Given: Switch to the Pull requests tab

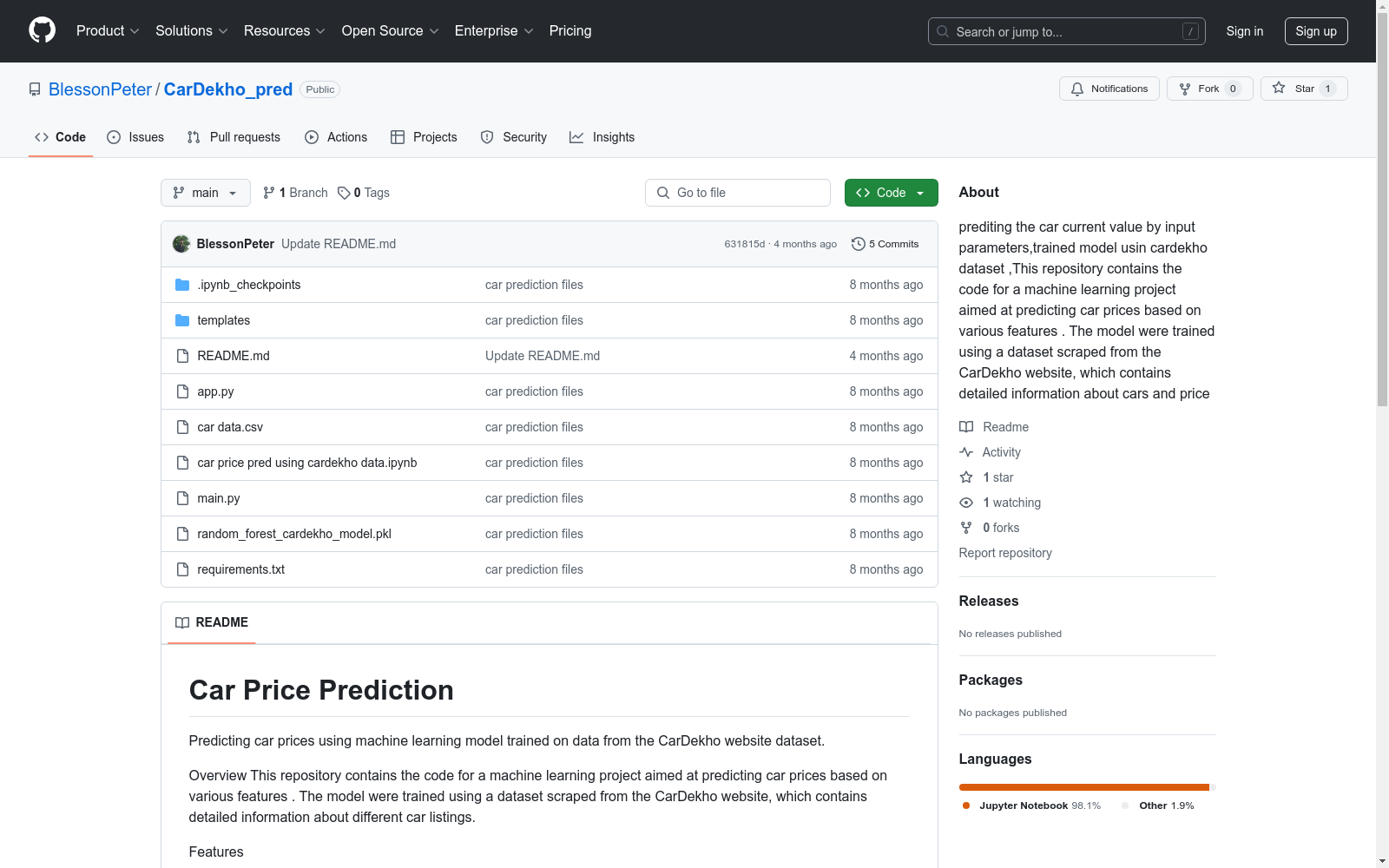Looking at the screenshot, I should [x=234, y=137].
